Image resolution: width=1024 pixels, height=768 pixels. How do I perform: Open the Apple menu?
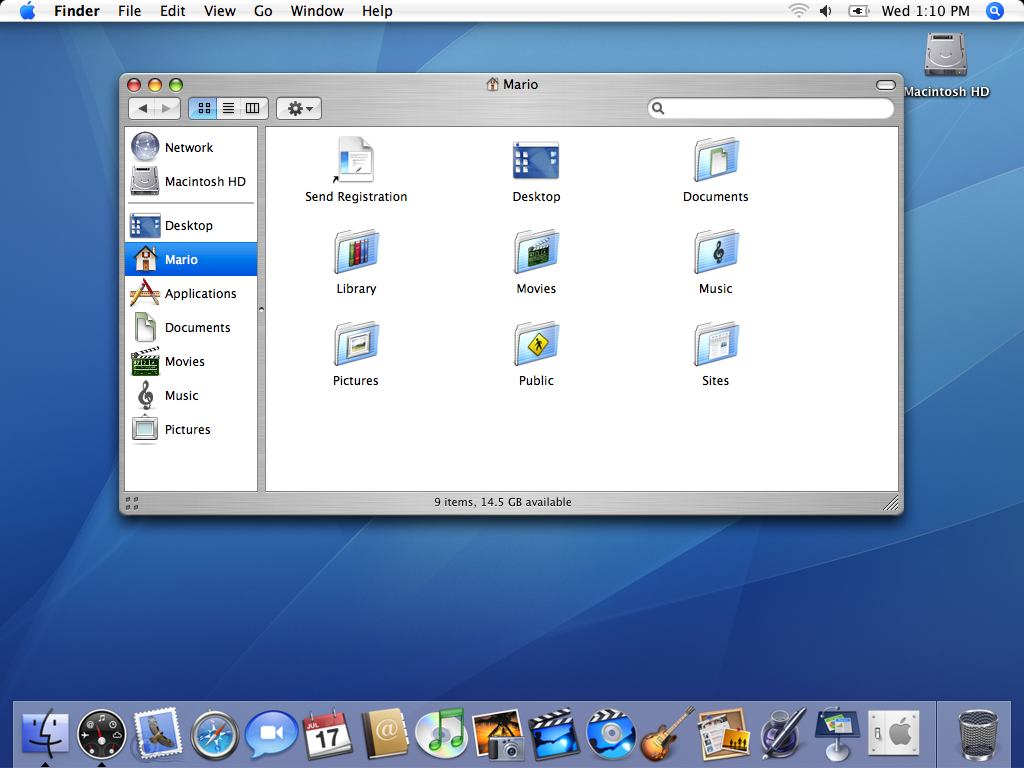pyautogui.click(x=27, y=11)
